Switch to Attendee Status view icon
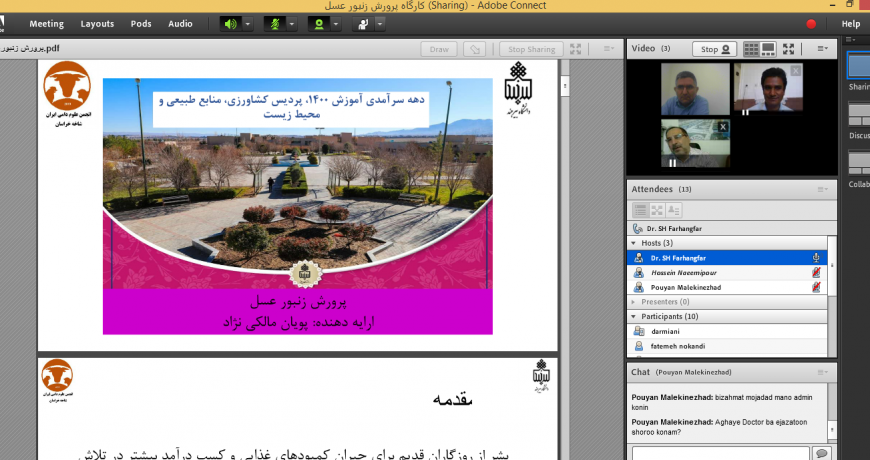Screen dimensions: 870x460 (674, 210)
